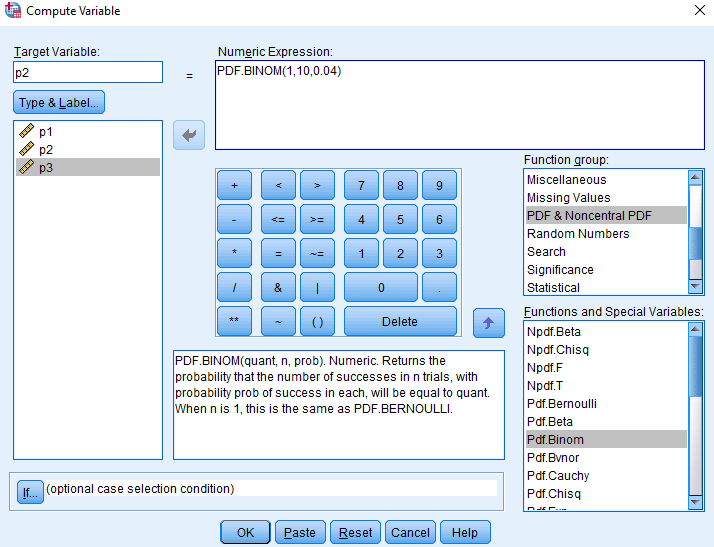Select variable p1 in the variable list

(46, 131)
